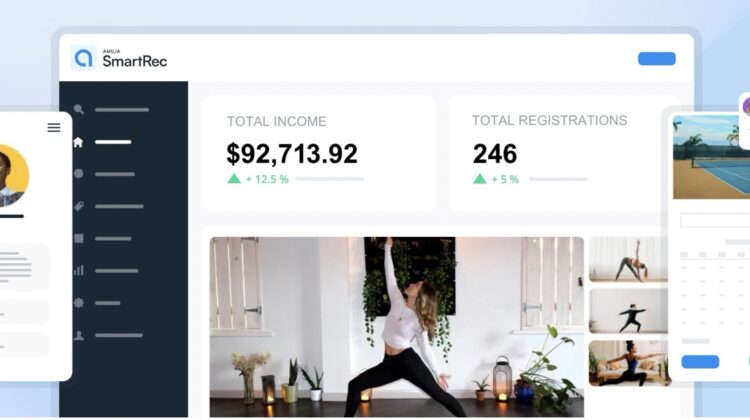
Task: Click the Total Registrations progress bar
Action: pyautogui.click(x=558, y=179)
